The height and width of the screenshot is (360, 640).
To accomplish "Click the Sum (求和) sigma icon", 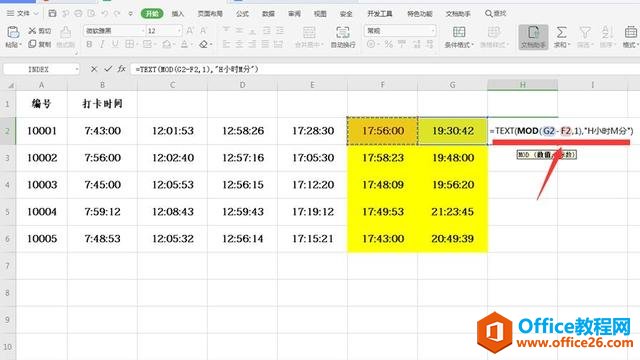I will coord(561,32).
